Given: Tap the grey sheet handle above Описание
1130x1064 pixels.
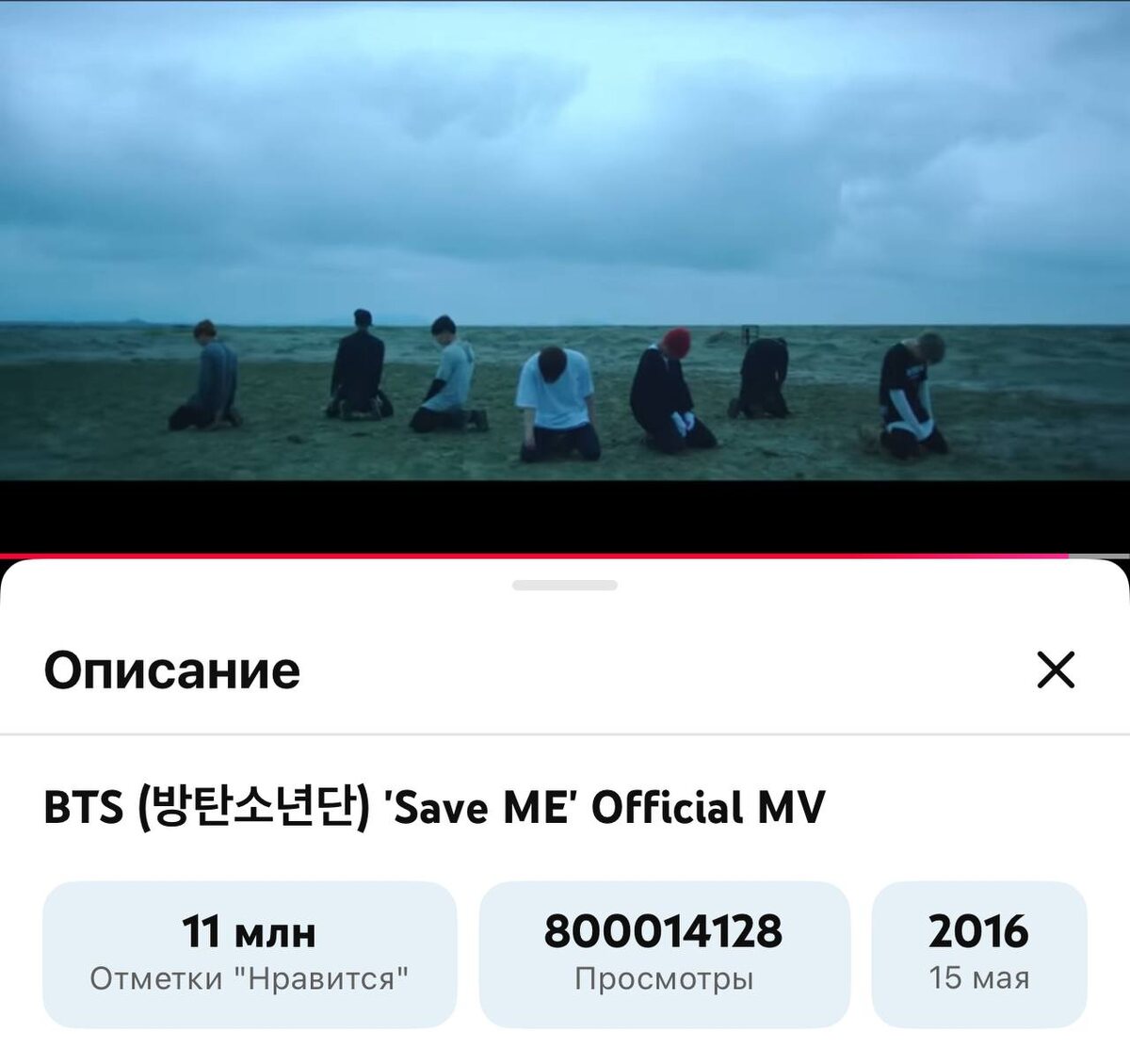Looking at the screenshot, I should point(565,585).
